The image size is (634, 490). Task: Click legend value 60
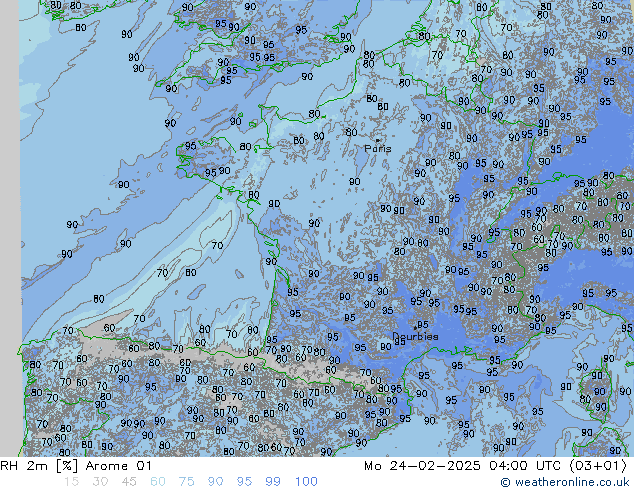[x=158, y=482]
